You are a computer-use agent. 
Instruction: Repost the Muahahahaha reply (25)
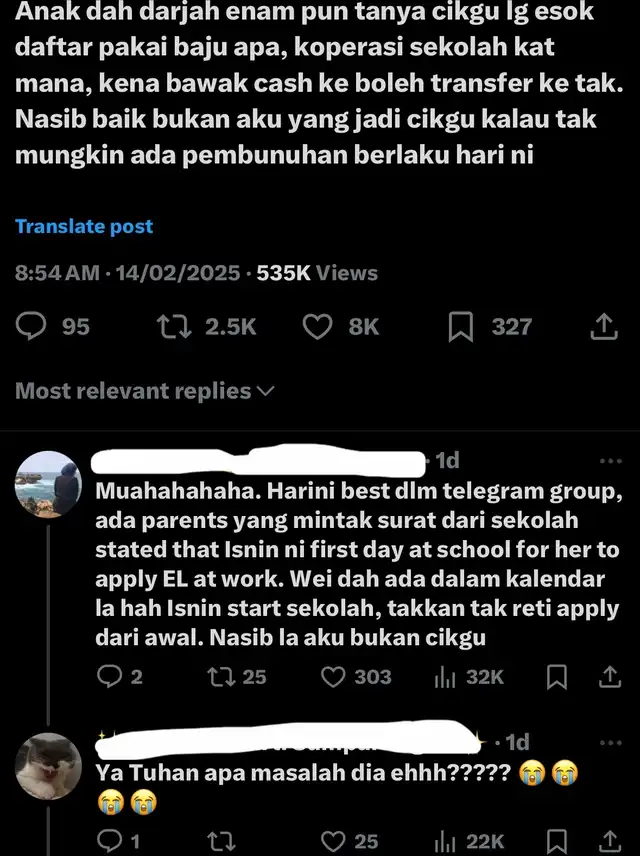pyautogui.click(x=237, y=677)
